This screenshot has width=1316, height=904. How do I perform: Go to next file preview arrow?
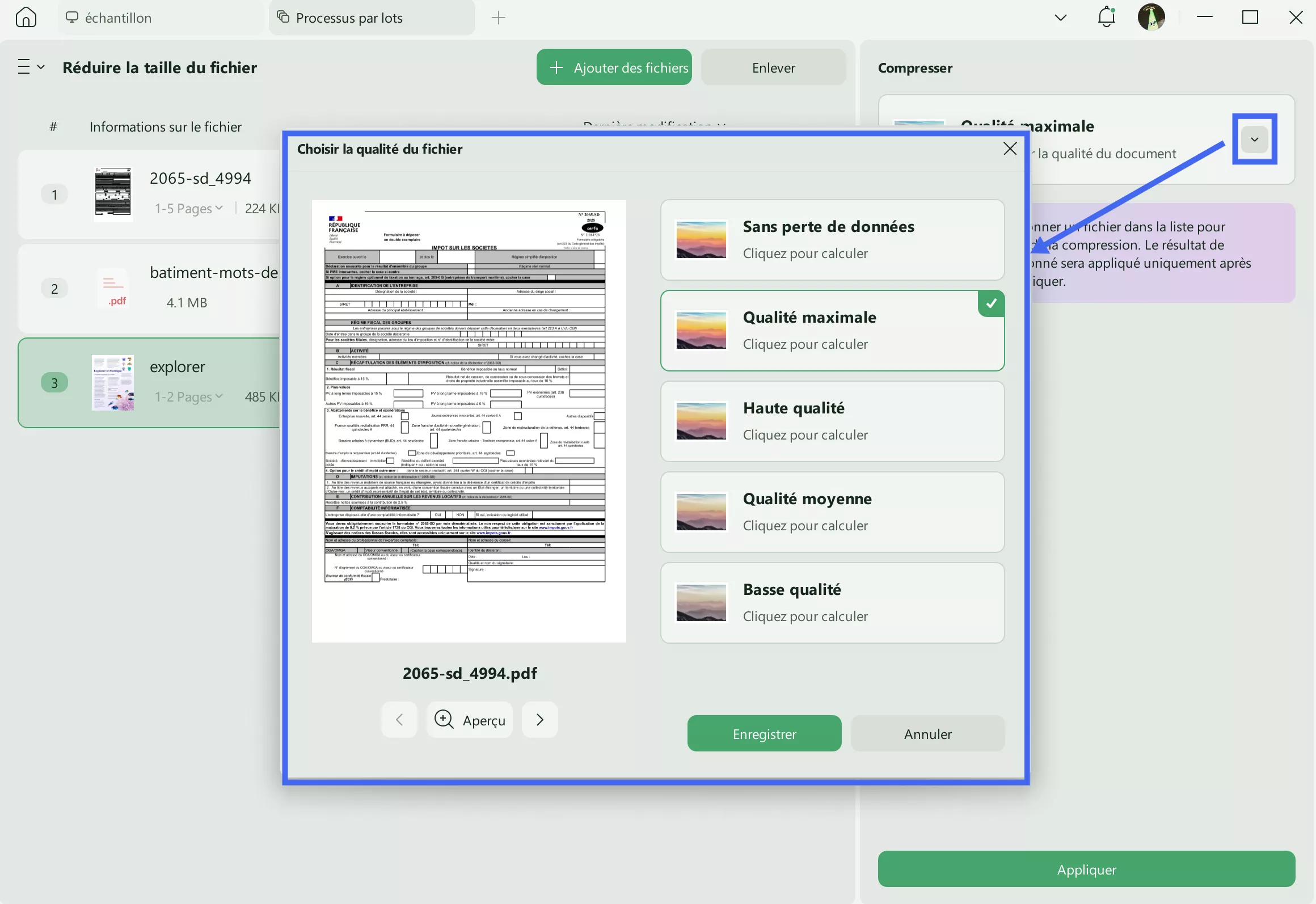coord(539,720)
